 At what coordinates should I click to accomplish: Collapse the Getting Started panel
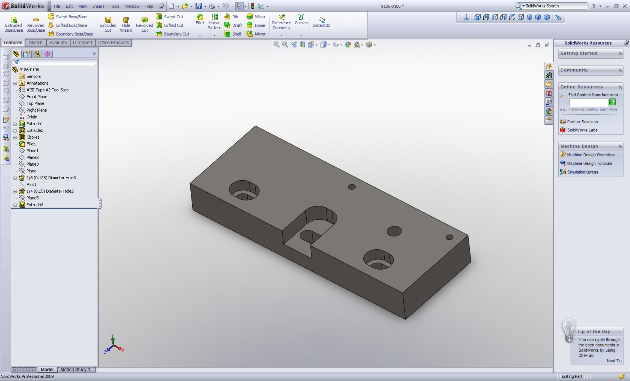coord(620,53)
